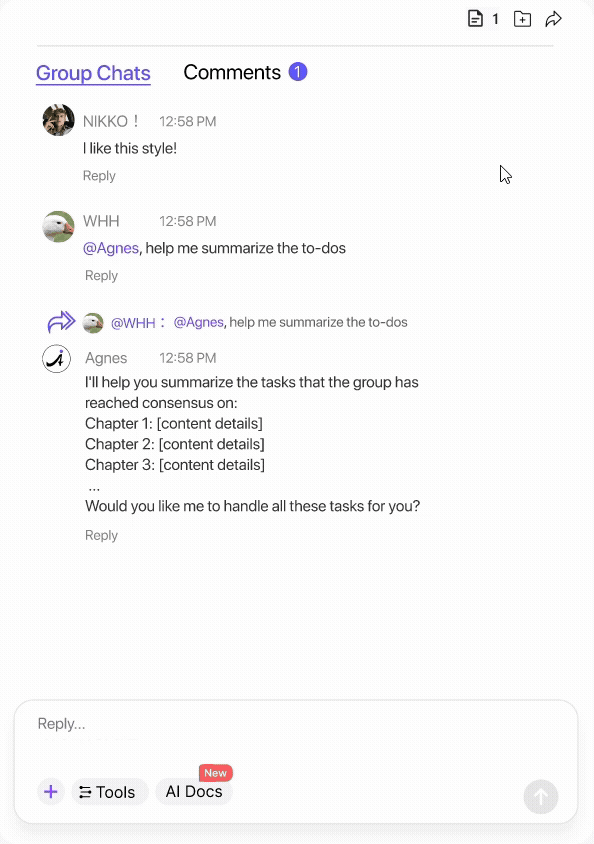This screenshot has width=594, height=844.
Task: Click NIKKO's profile avatar
Action: (x=58, y=120)
